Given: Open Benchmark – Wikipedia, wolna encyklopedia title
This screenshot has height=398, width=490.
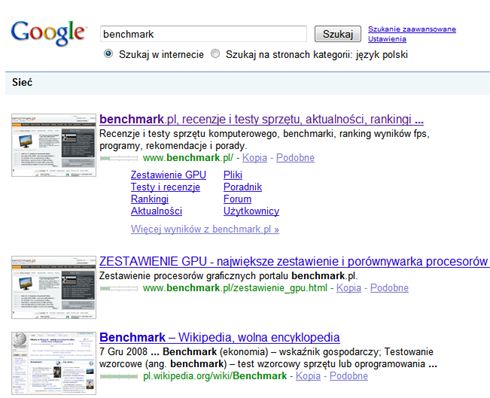Looking at the screenshot, I should (x=220, y=337).
